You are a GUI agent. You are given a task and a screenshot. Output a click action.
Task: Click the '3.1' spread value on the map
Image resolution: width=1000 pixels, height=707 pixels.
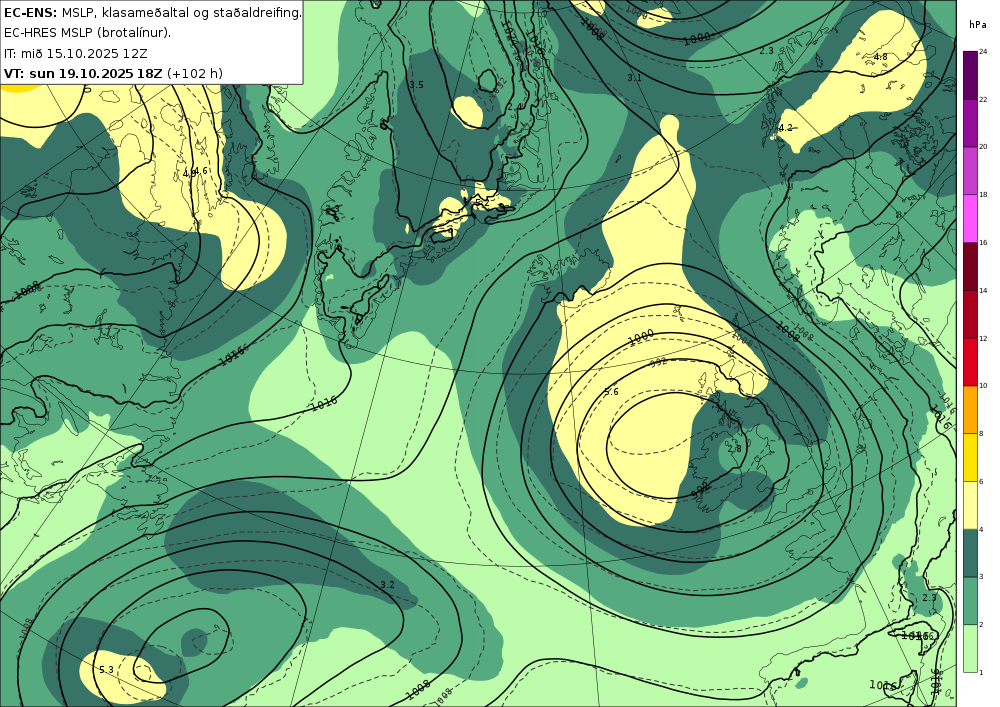tap(634, 77)
